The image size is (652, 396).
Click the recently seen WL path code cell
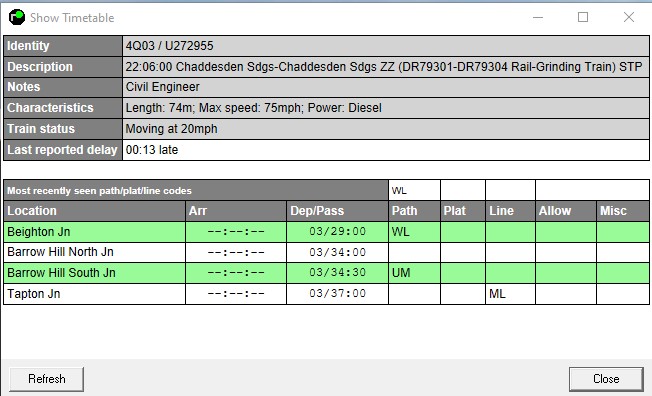(415, 191)
